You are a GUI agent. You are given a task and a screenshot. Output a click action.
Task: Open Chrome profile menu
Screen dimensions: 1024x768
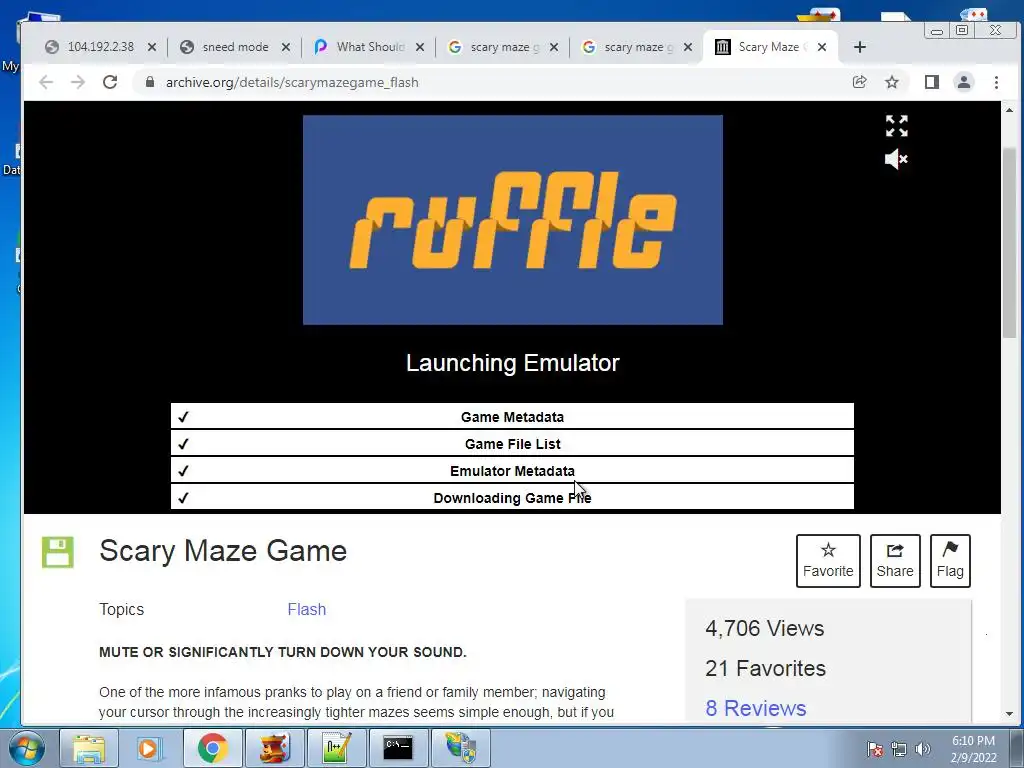(x=963, y=82)
